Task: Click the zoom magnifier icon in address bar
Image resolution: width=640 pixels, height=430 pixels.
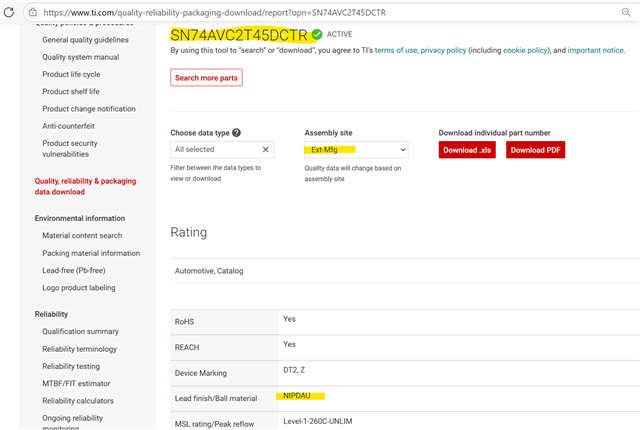Action: (626, 12)
